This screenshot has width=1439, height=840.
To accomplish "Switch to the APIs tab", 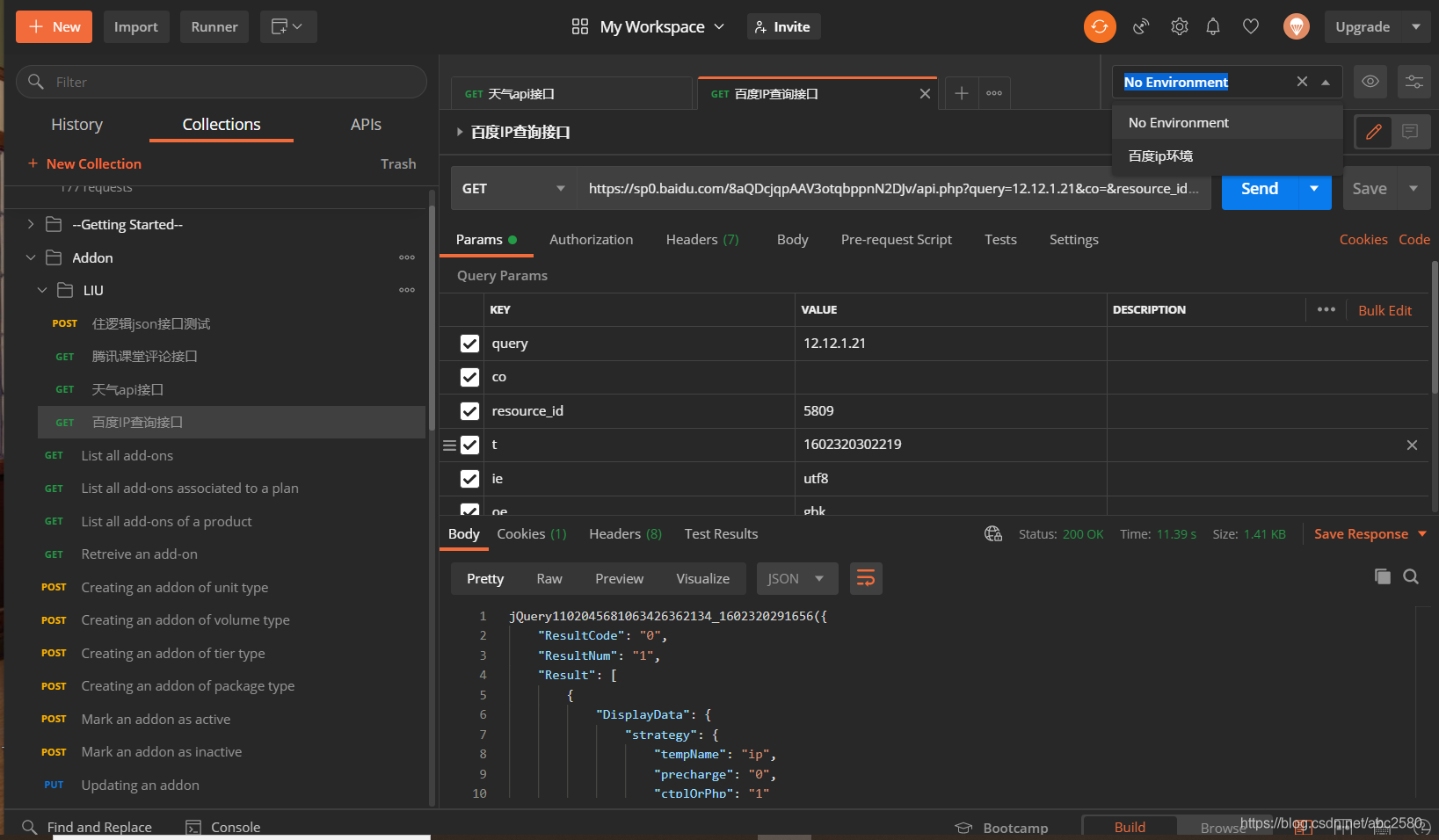I will point(366,124).
